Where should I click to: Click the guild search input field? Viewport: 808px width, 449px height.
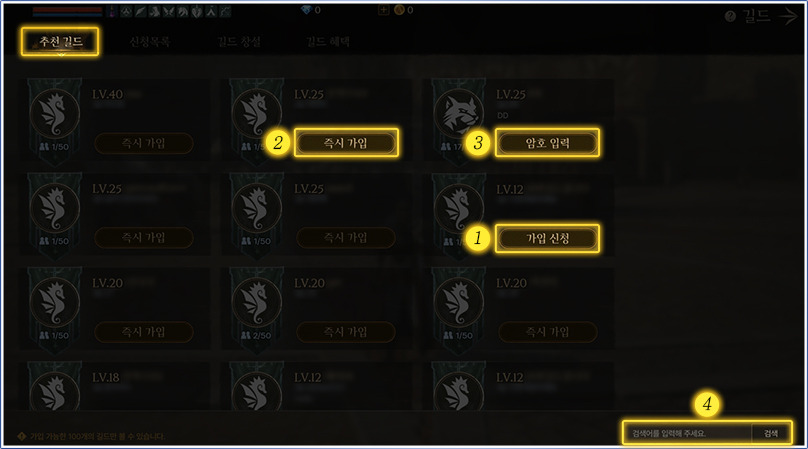click(687, 433)
